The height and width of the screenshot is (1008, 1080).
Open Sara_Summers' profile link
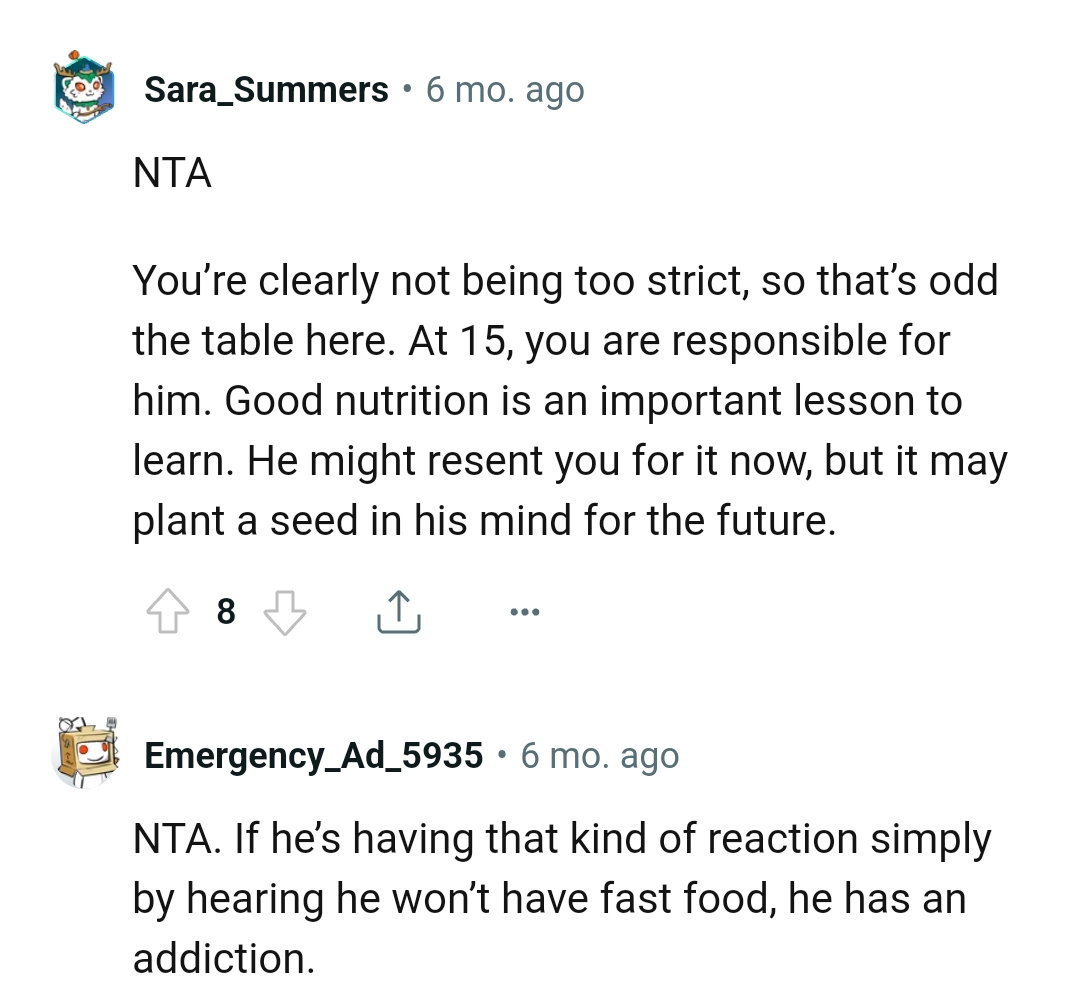click(267, 89)
